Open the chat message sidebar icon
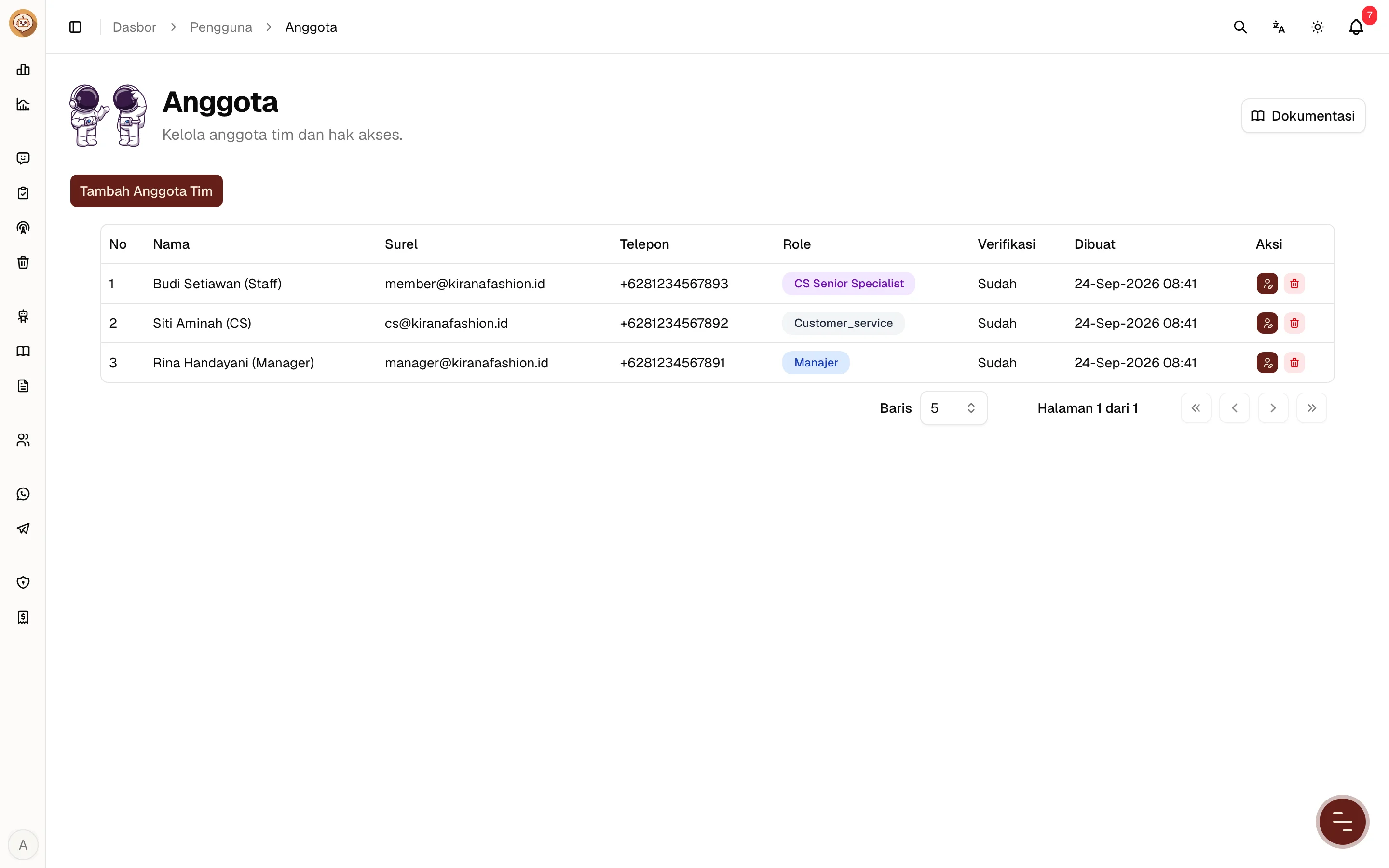This screenshot has height=868, width=1389. coord(23,159)
